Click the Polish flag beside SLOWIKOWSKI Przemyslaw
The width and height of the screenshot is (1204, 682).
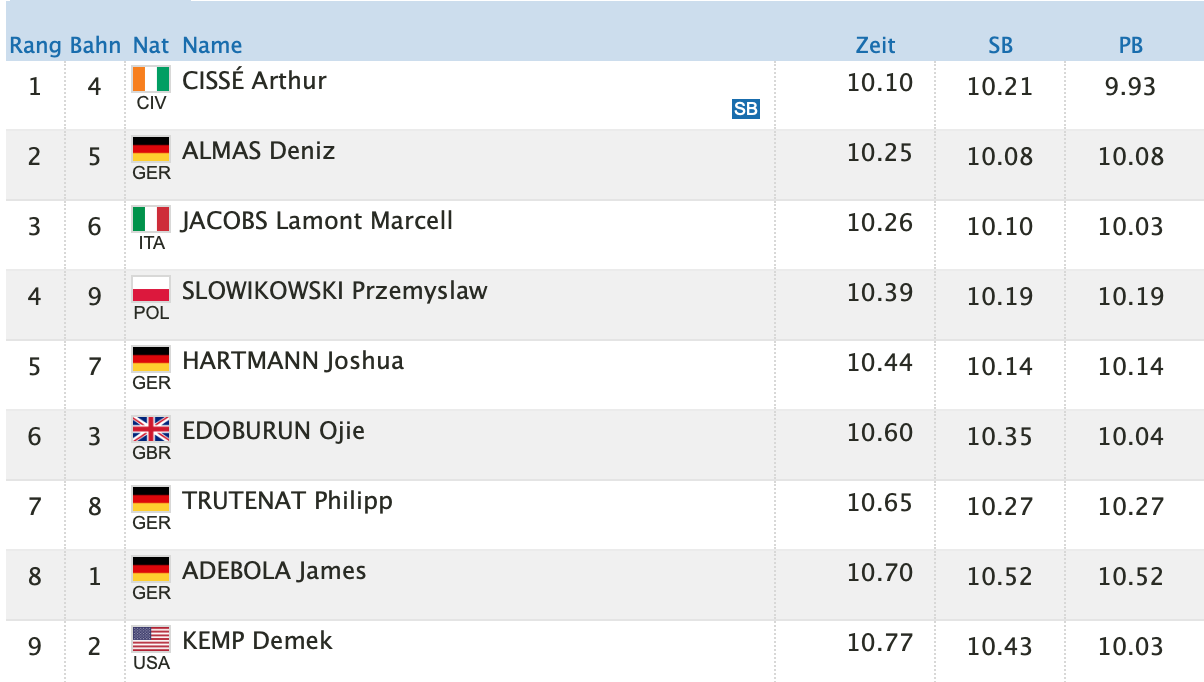pyautogui.click(x=151, y=289)
